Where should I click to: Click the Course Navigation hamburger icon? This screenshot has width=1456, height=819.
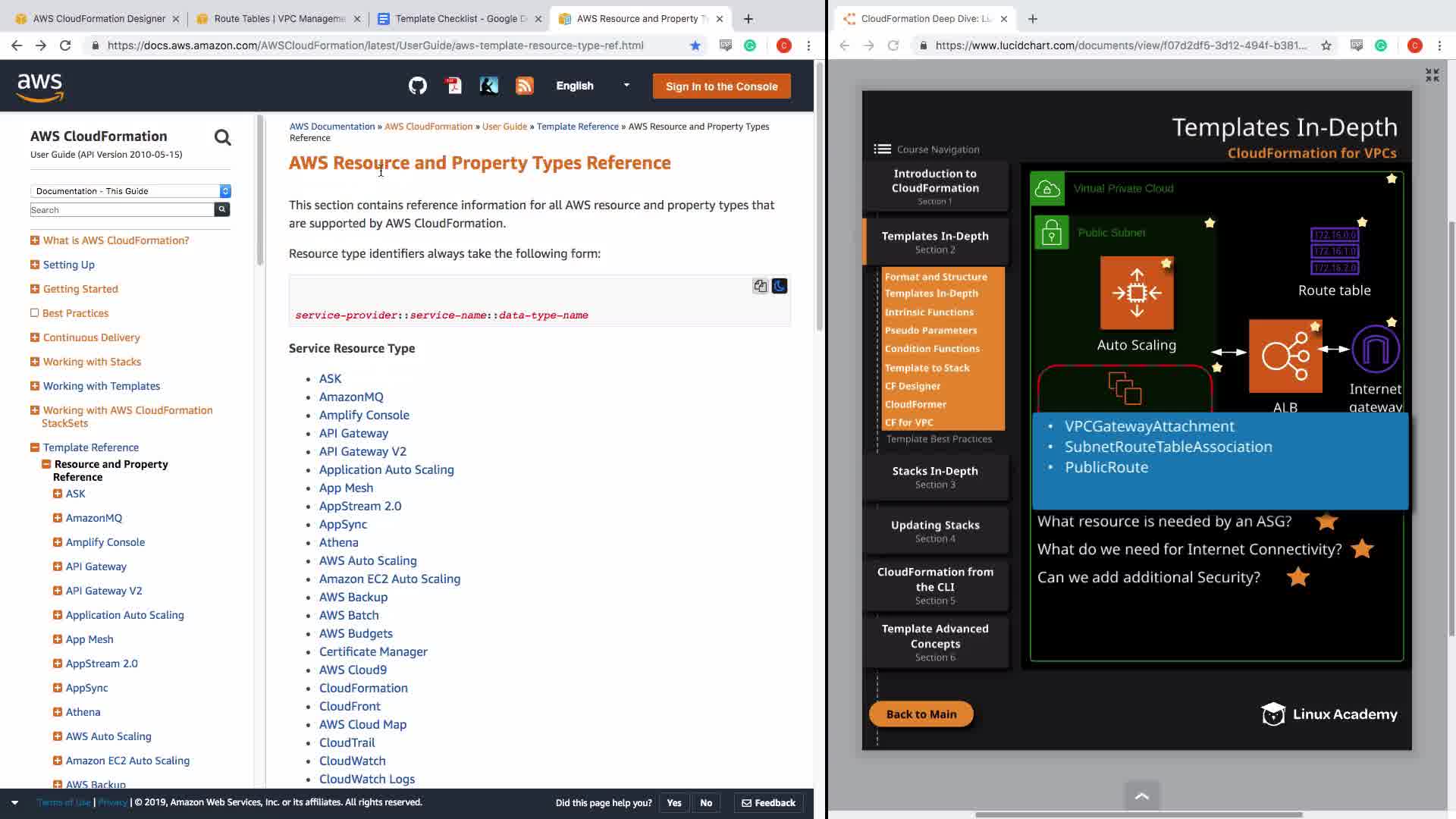pos(882,149)
